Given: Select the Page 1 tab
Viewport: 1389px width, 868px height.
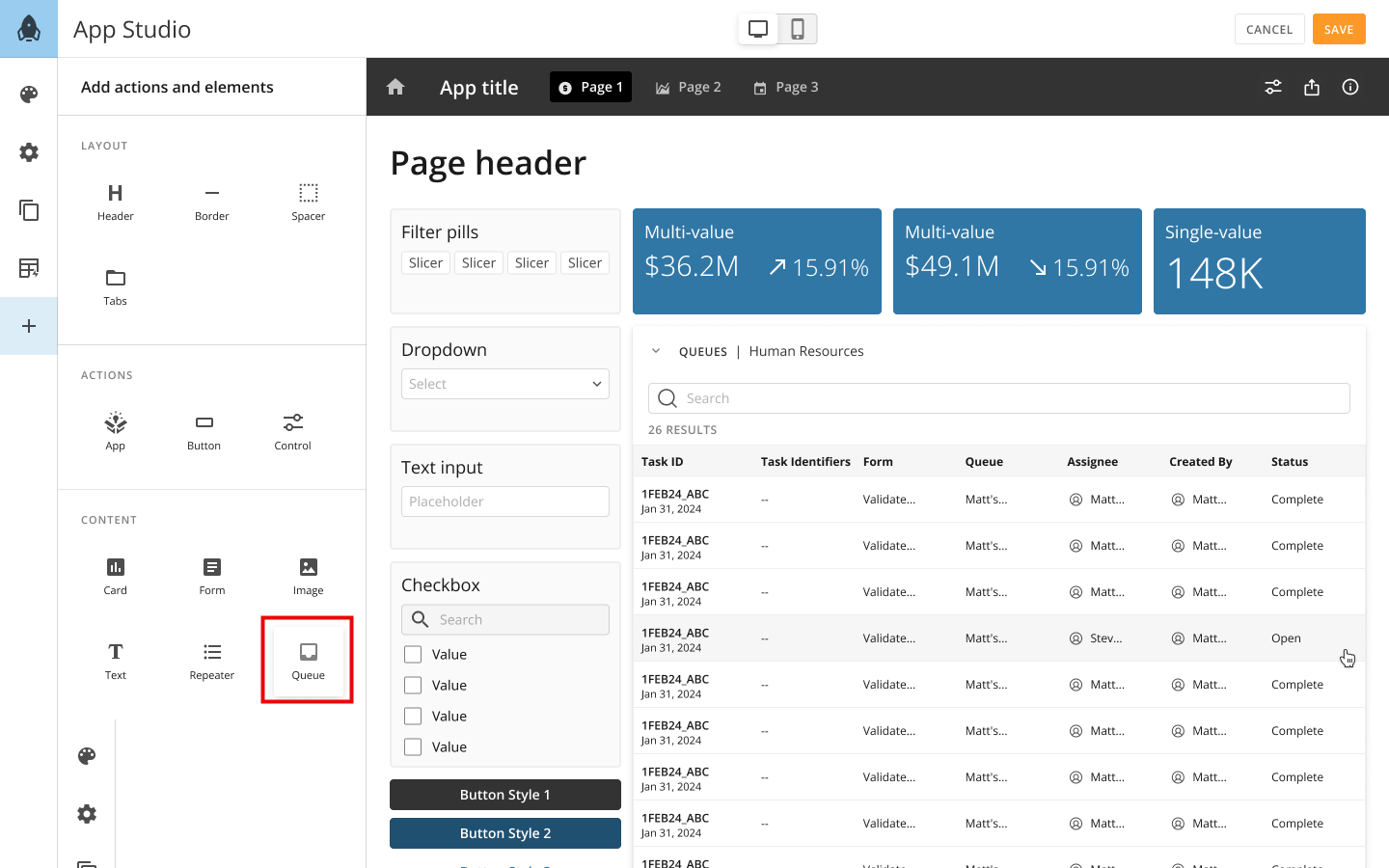Looking at the screenshot, I should 590,87.
